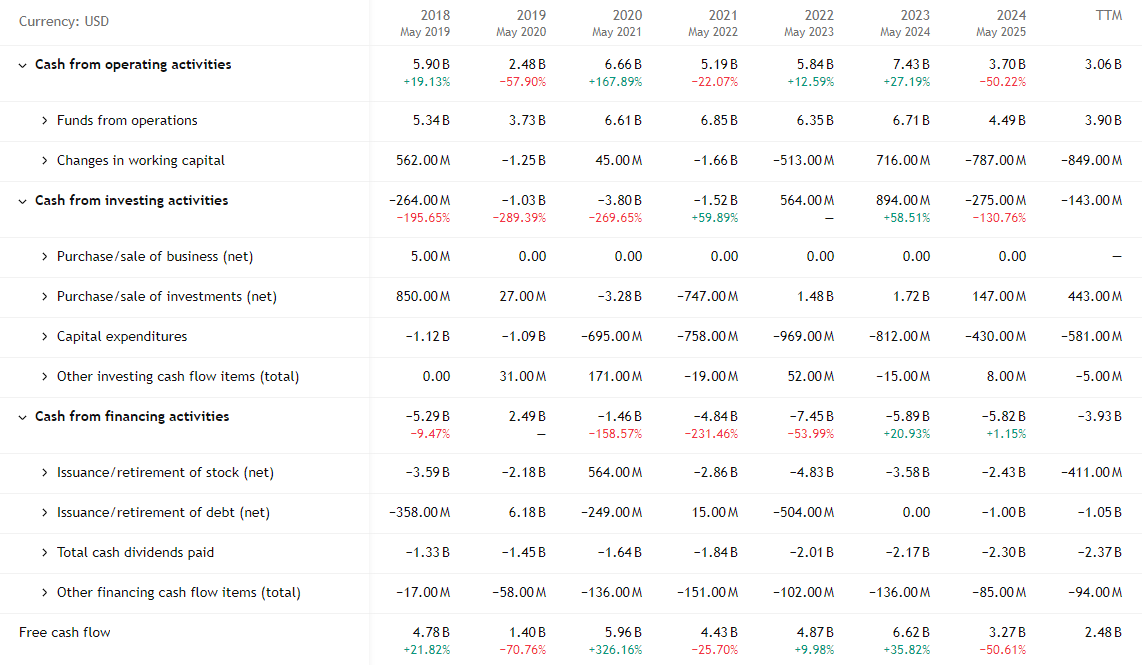The height and width of the screenshot is (665, 1148).
Task: Click the 2023 free cash flow value 6.62 B
Action: [914, 632]
